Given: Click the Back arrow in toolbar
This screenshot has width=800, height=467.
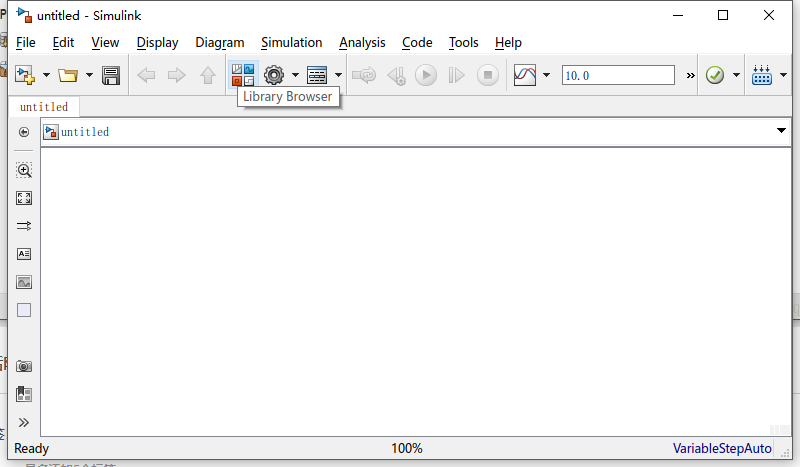Looking at the screenshot, I should pyautogui.click(x=146, y=76).
